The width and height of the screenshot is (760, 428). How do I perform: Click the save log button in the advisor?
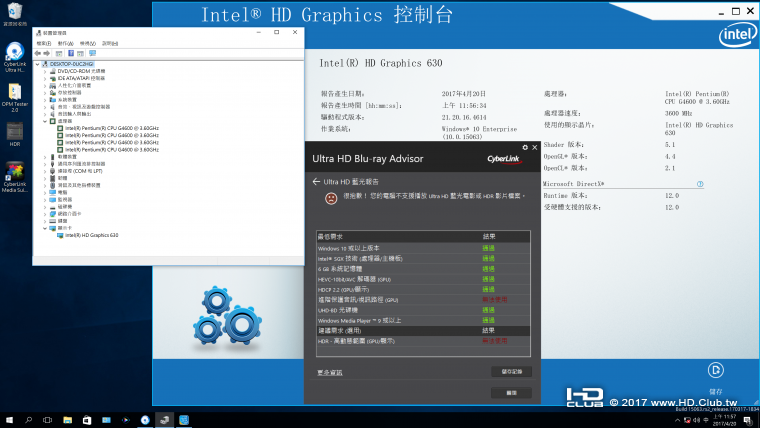[x=511, y=371]
